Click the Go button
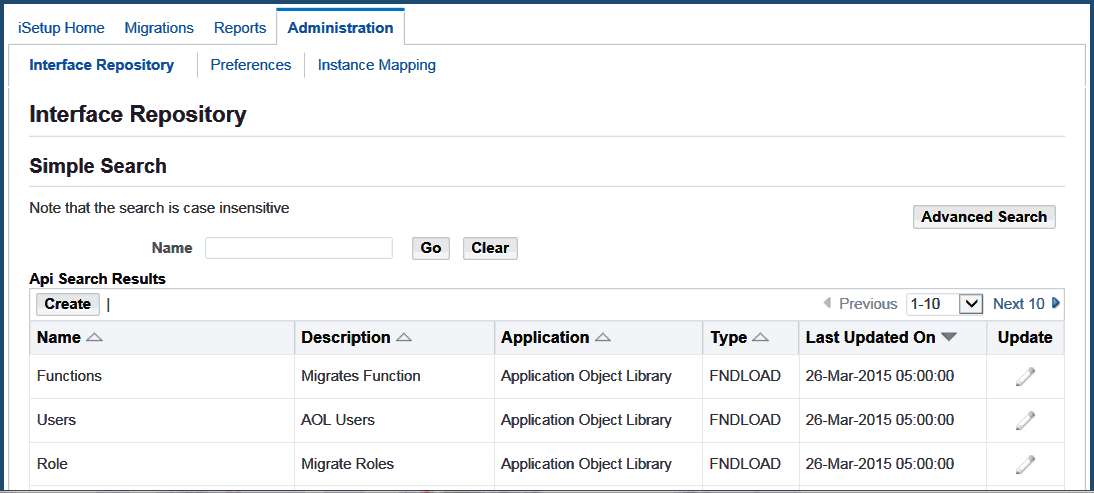 pos(431,248)
